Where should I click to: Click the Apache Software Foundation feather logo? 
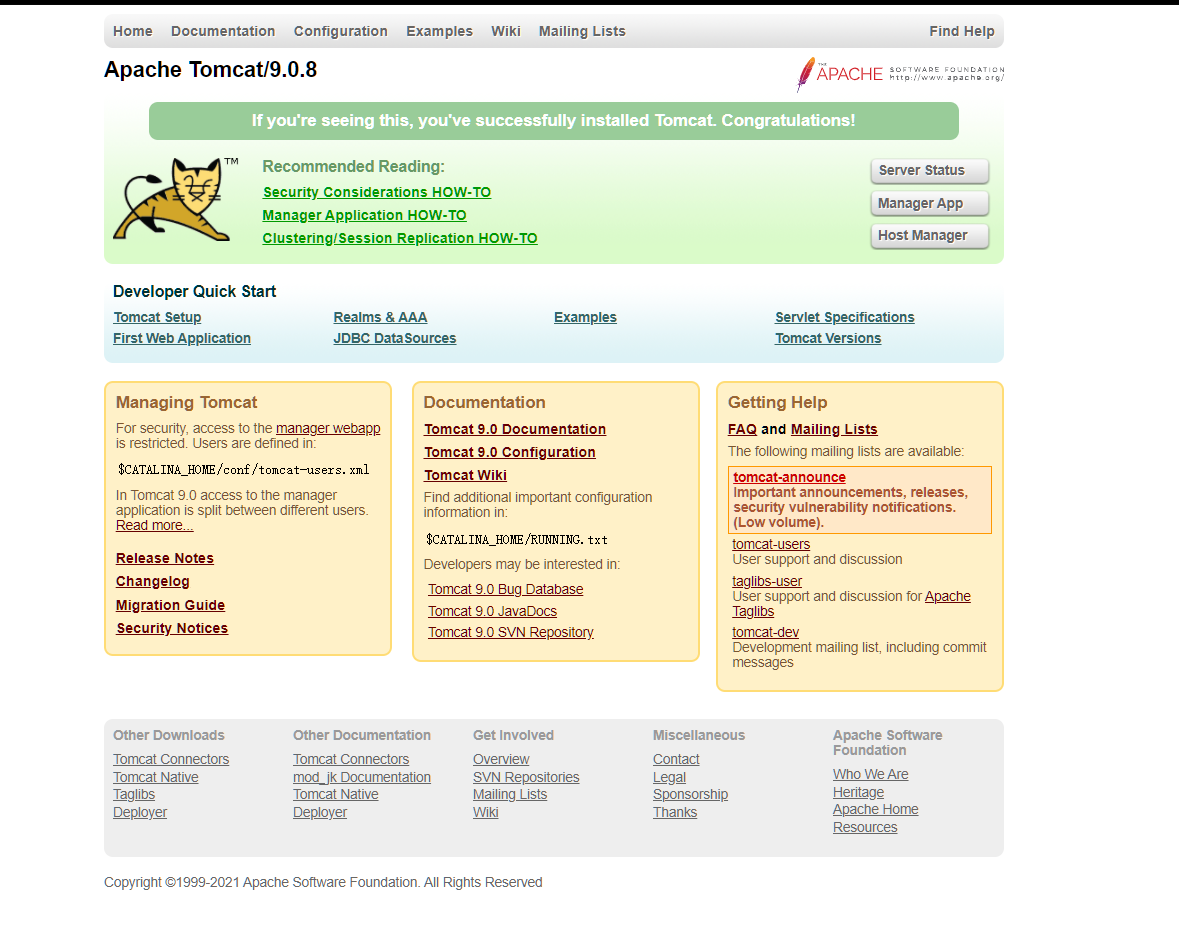900,74
